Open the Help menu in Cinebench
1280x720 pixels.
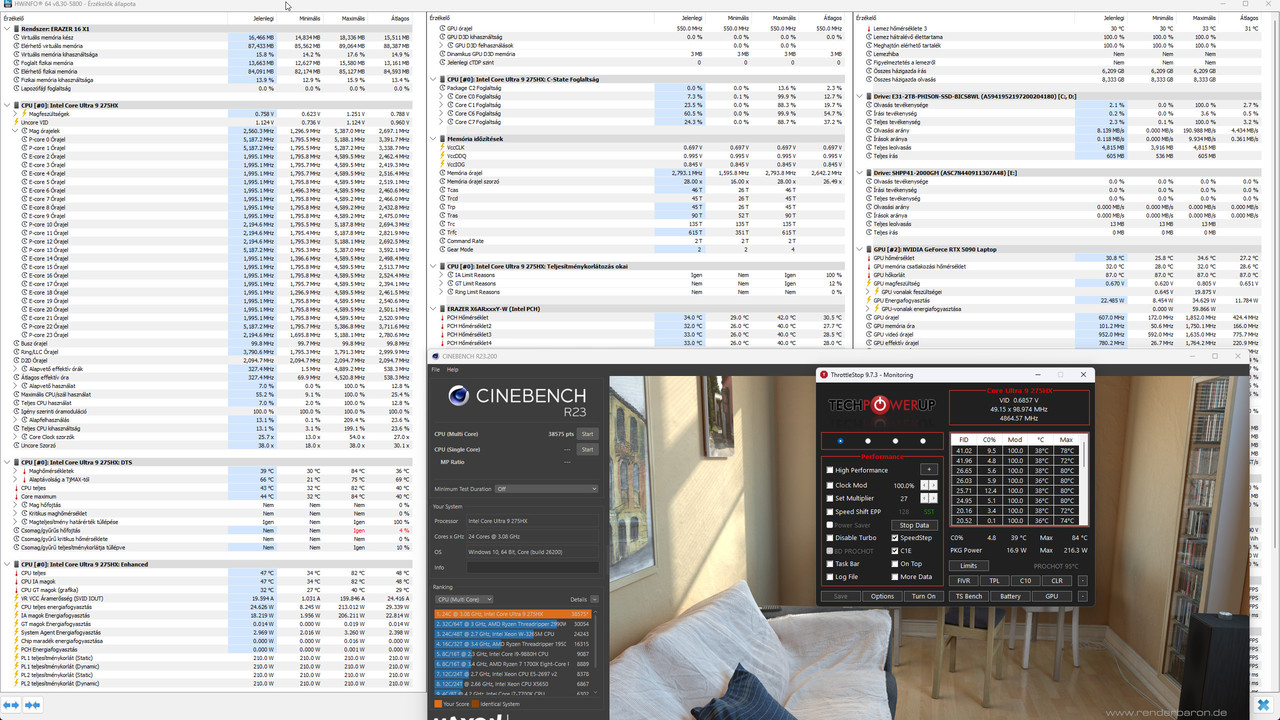pos(453,369)
